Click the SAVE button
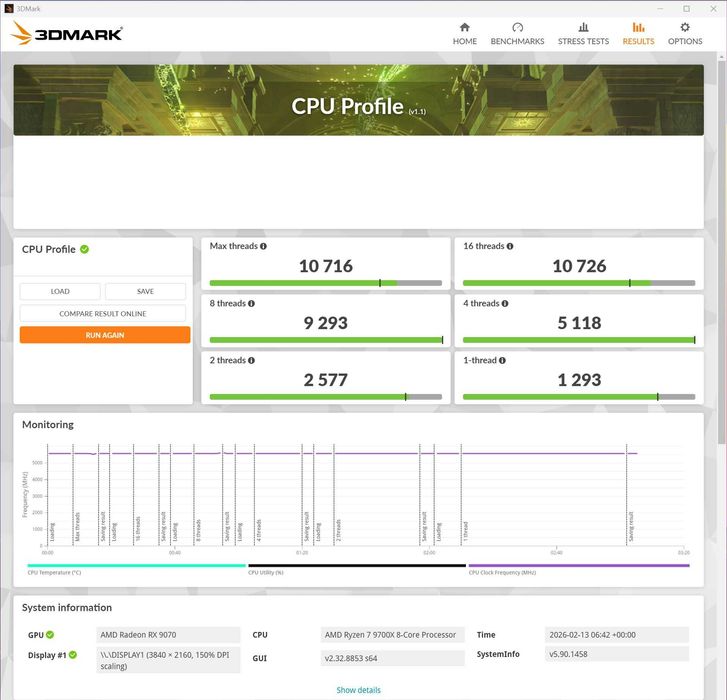This screenshot has width=727, height=700. click(145, 291)
